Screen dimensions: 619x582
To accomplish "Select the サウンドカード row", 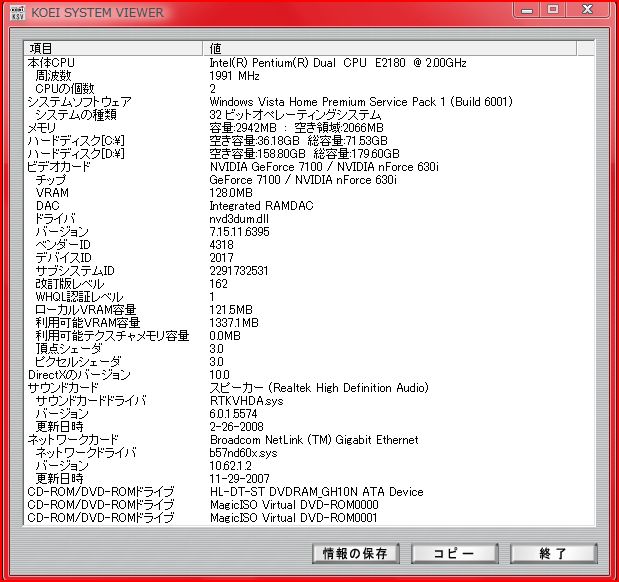I will 63,388.
